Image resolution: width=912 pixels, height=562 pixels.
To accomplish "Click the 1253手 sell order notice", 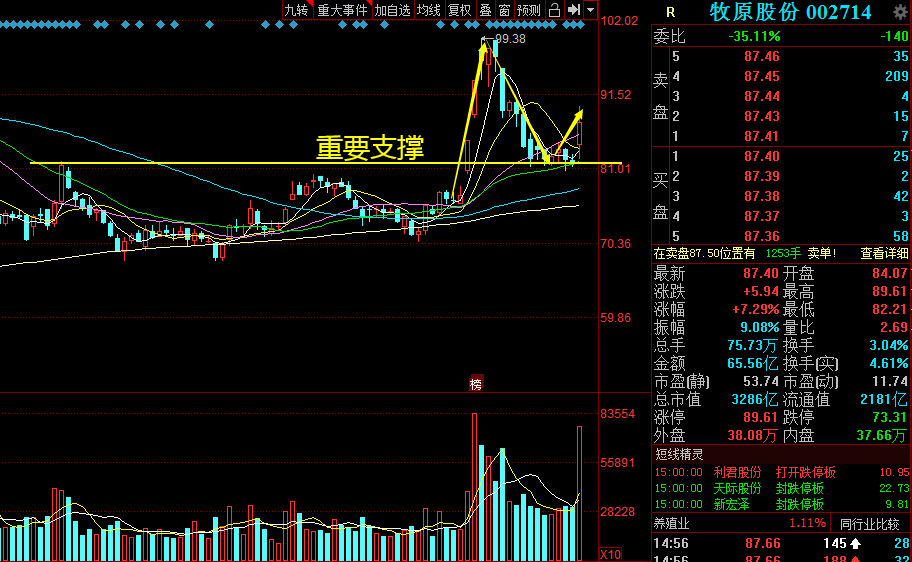I will 783,254.
